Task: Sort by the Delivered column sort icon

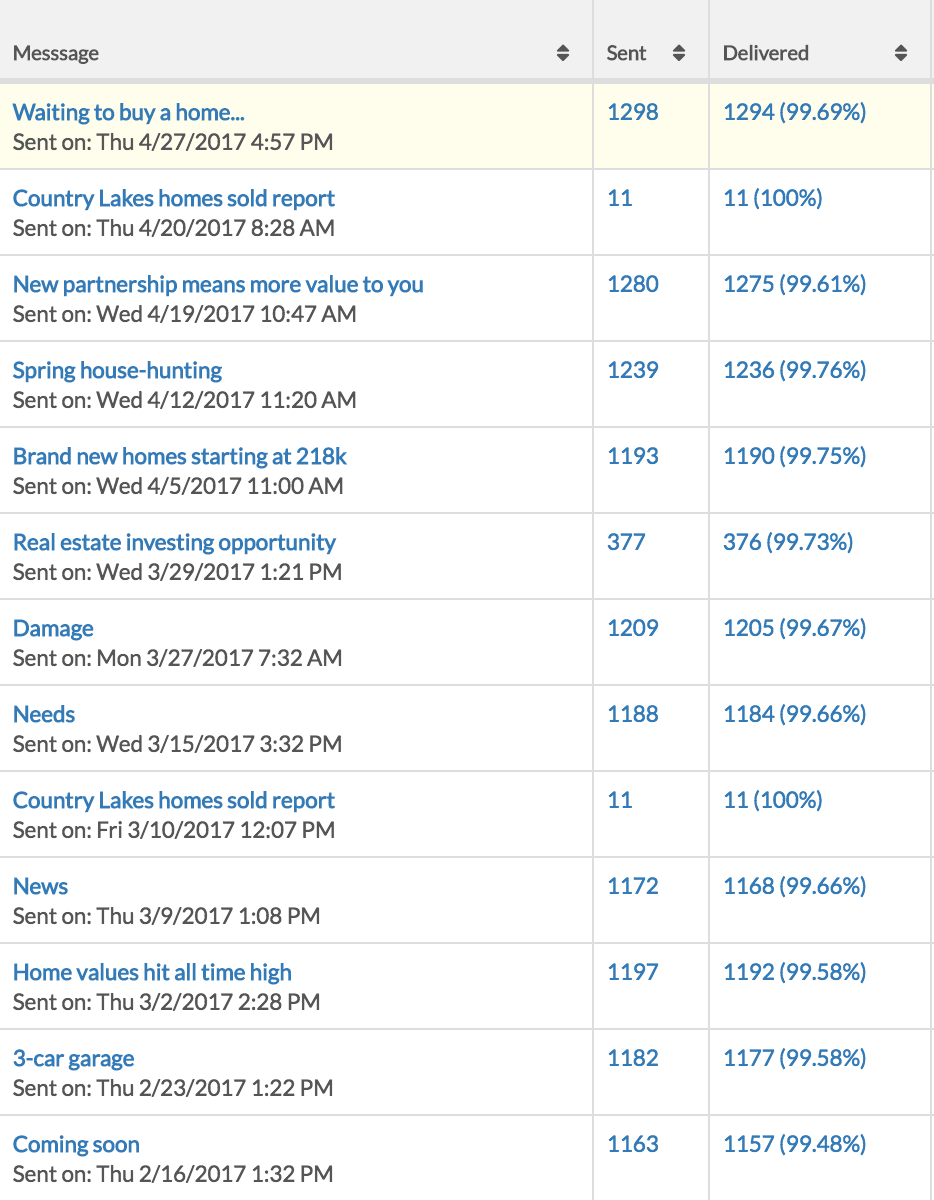Action: click(901, 54)
